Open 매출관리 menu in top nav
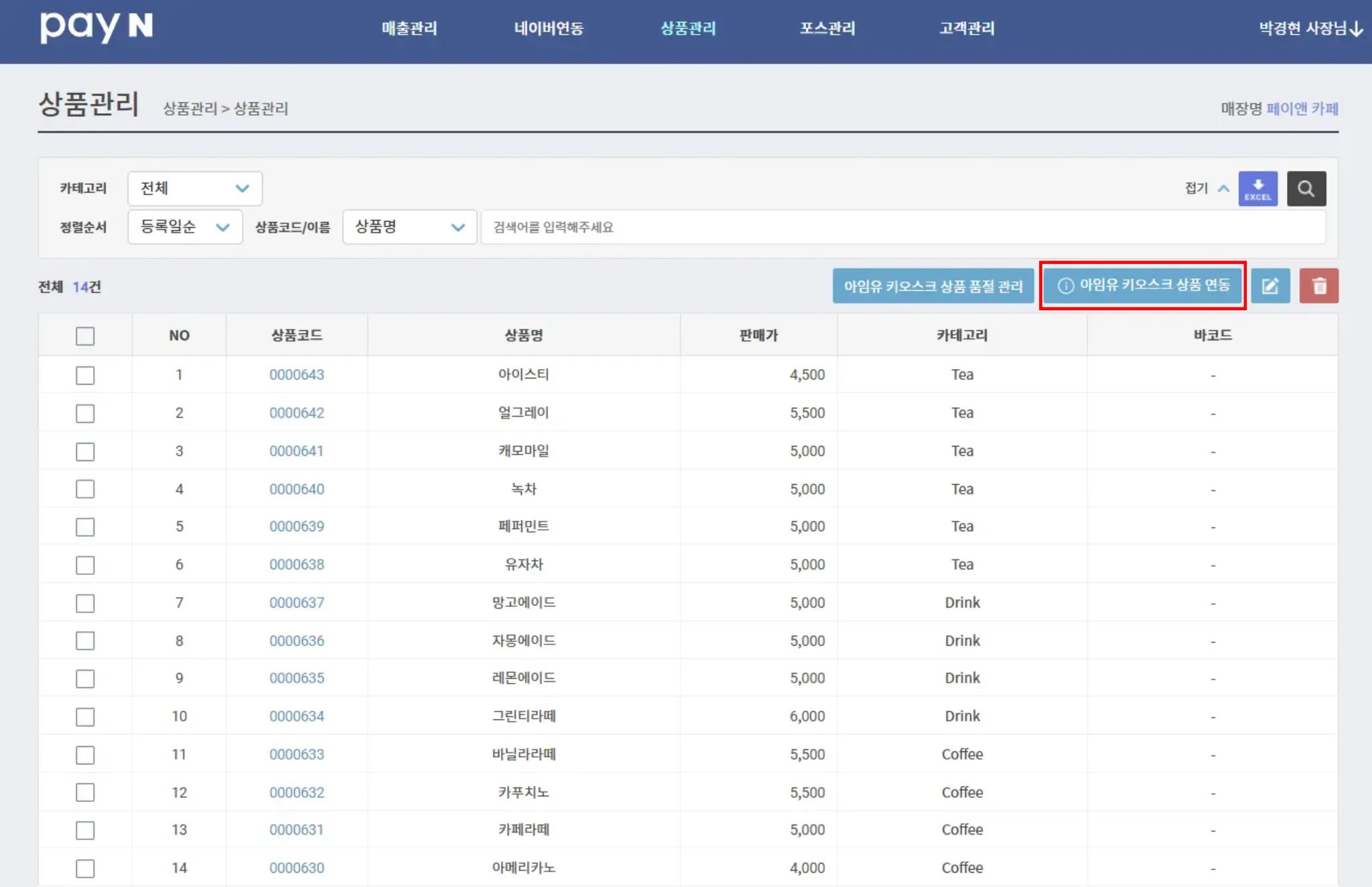 point(409,28)
